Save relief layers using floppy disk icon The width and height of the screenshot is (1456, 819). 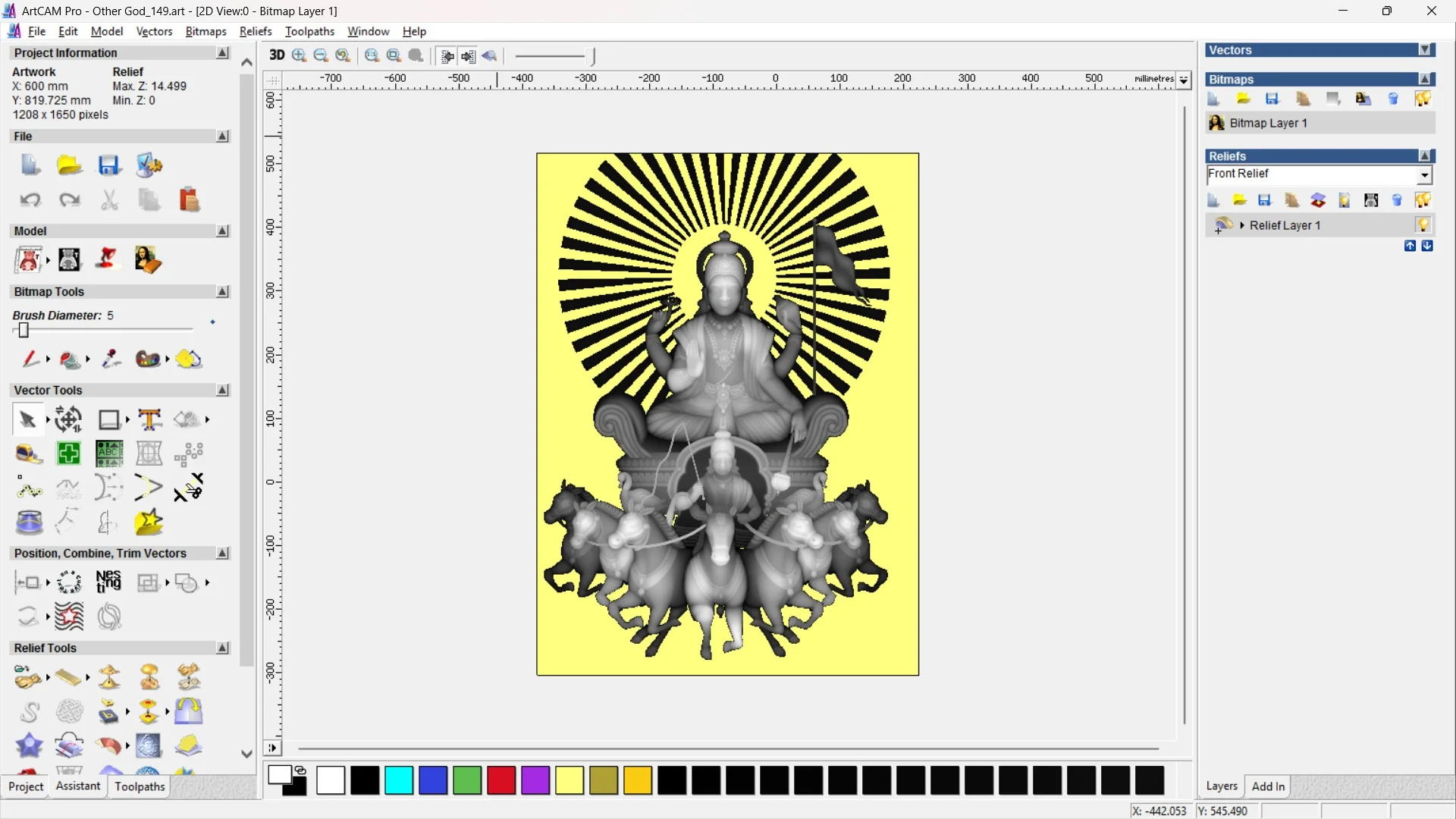coord(1265,199)
